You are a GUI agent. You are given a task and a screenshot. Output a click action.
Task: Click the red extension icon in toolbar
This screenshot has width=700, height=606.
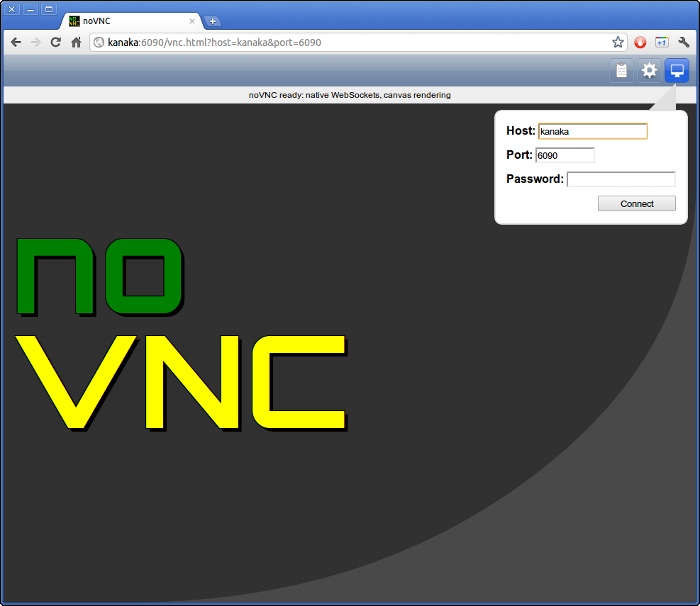point(640,42)
